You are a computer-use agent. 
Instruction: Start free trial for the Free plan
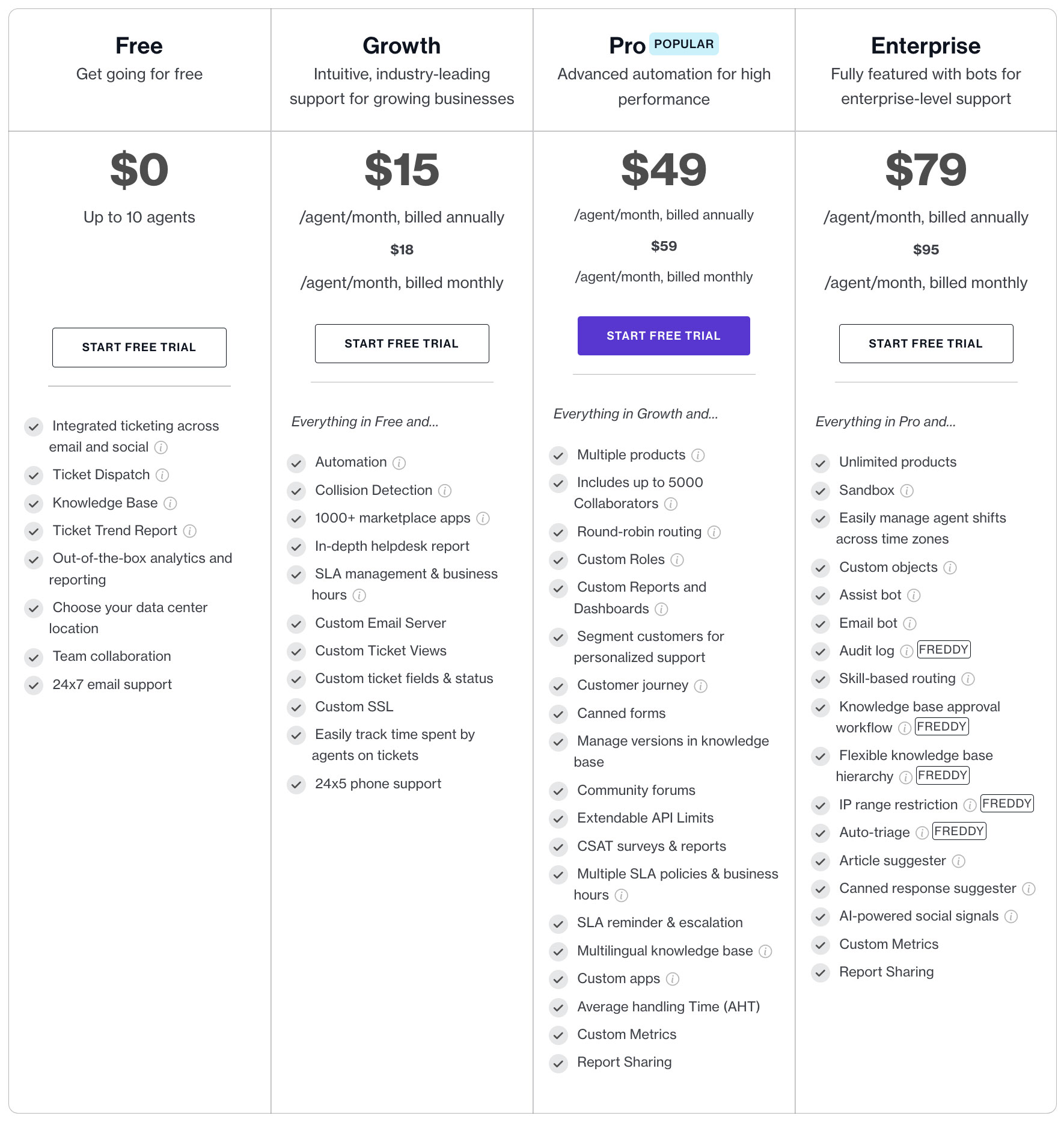[x=139, y=347]
